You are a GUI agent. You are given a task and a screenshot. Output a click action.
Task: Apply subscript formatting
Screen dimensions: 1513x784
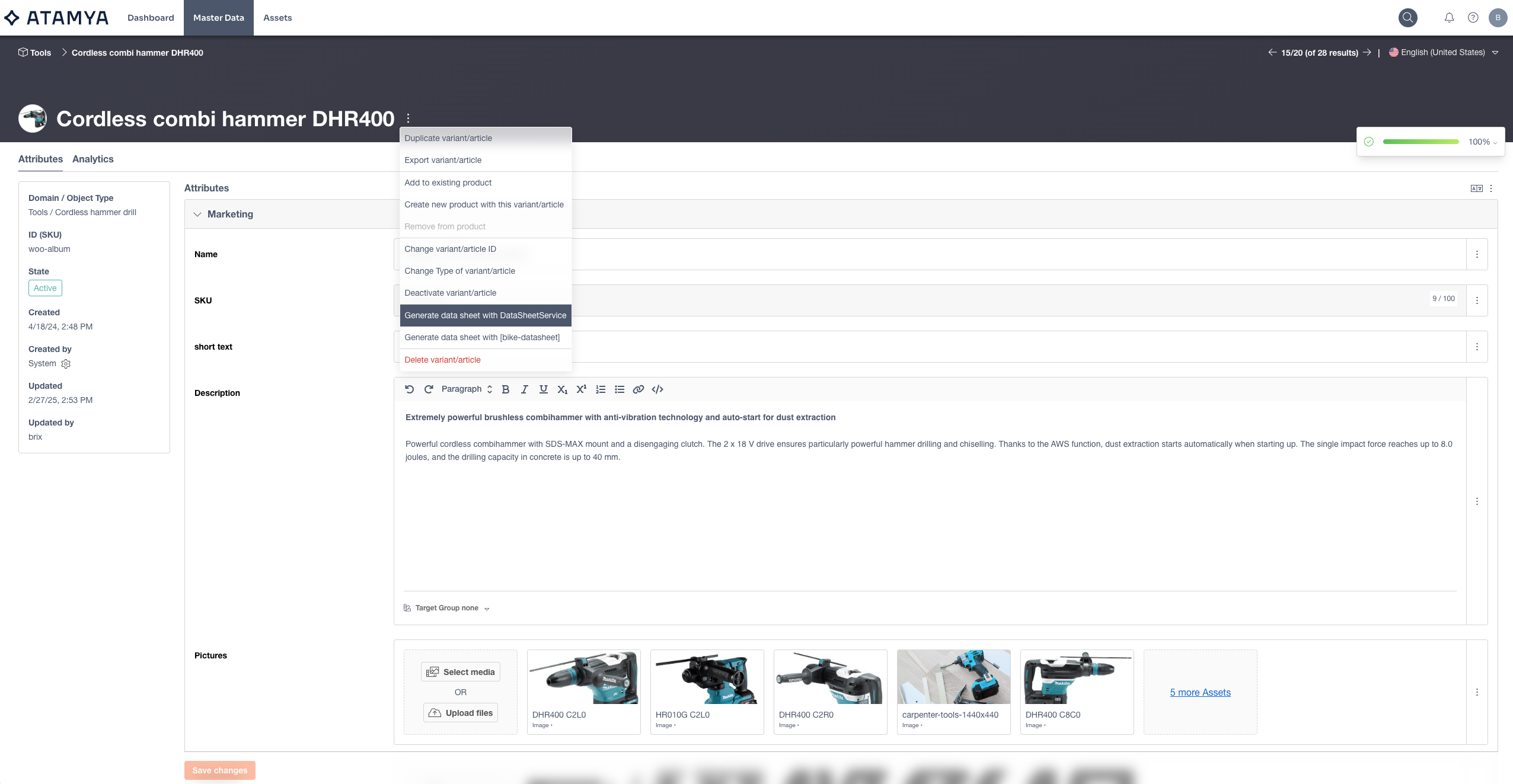pos(562,389)
